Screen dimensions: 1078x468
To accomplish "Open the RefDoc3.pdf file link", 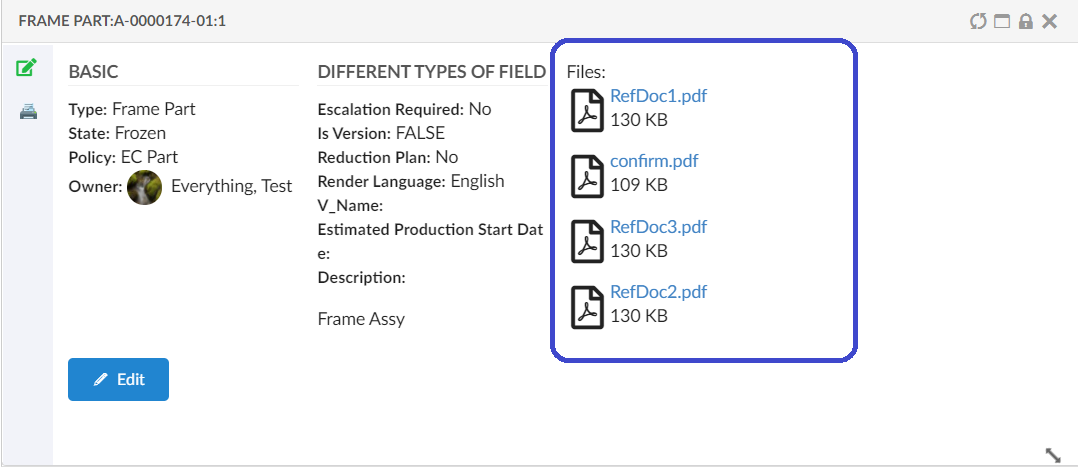I will point(658,227).
